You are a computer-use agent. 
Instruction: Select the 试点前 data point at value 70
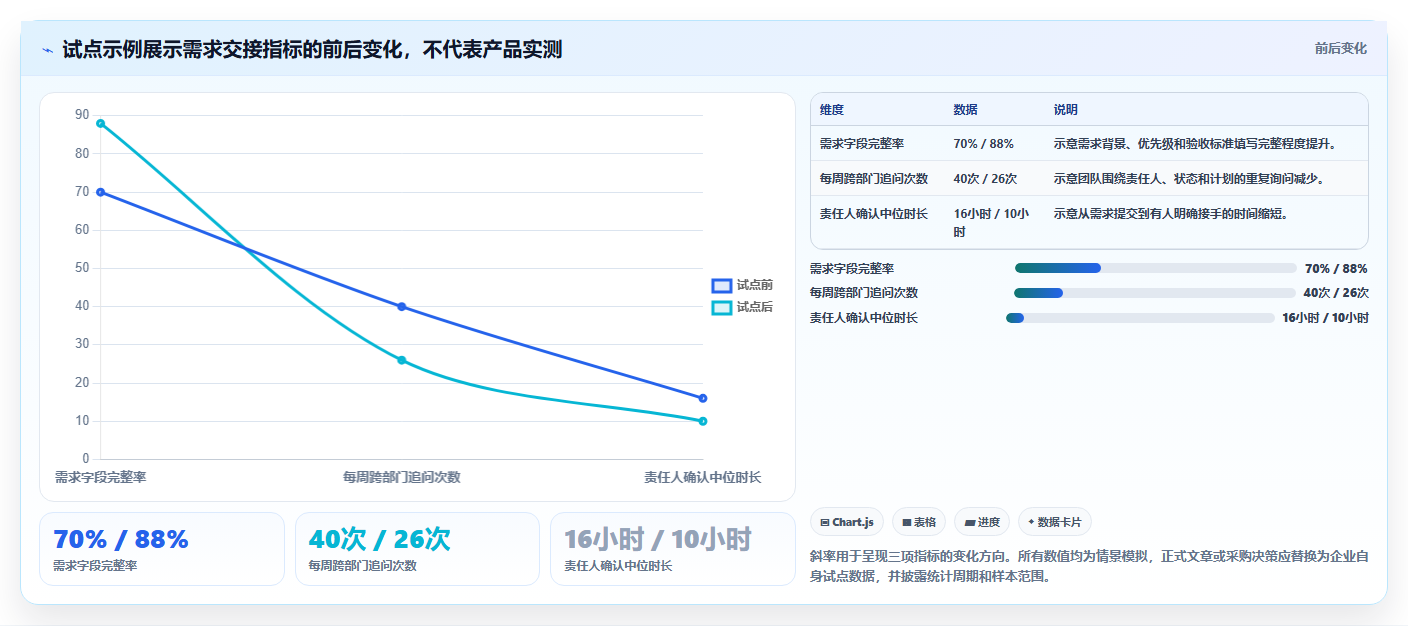(100, 192)
